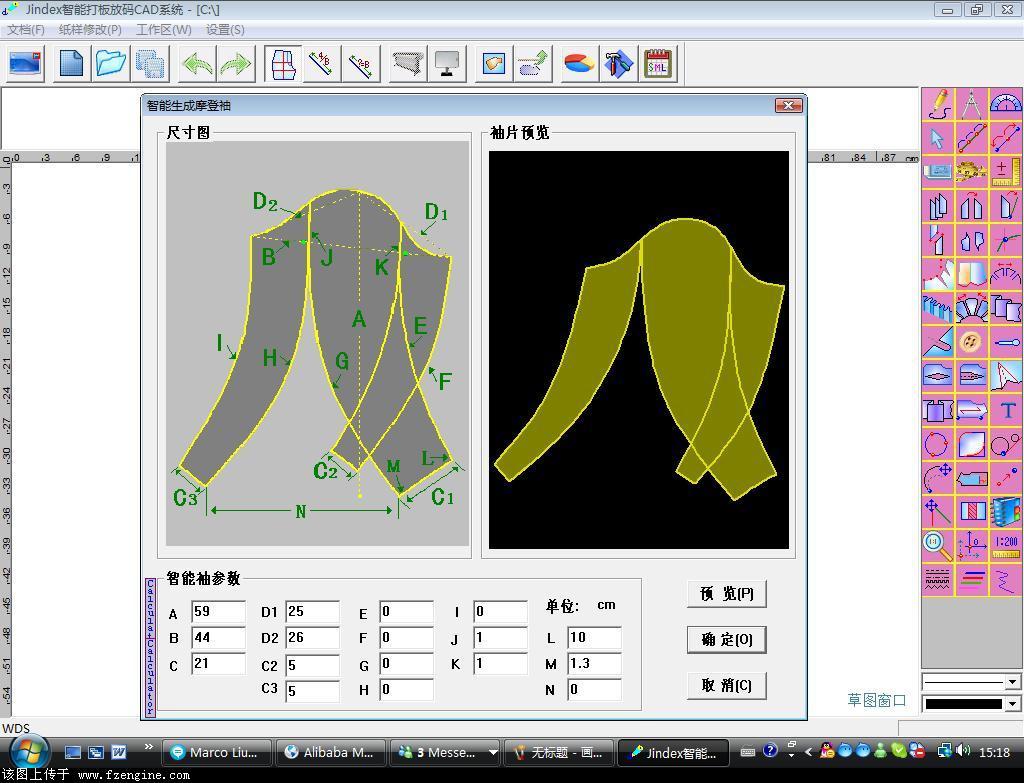Screen dimensions: 1024x783
Task: Click the E parameter input field
Action: click(406, 611)
